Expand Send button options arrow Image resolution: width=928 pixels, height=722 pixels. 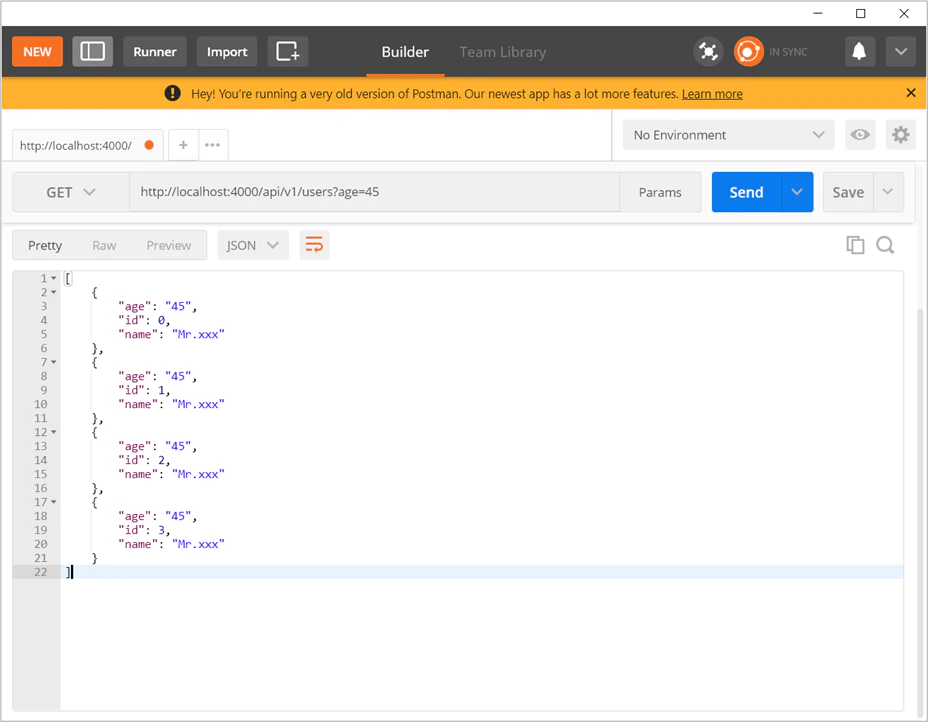click(797, 192)
